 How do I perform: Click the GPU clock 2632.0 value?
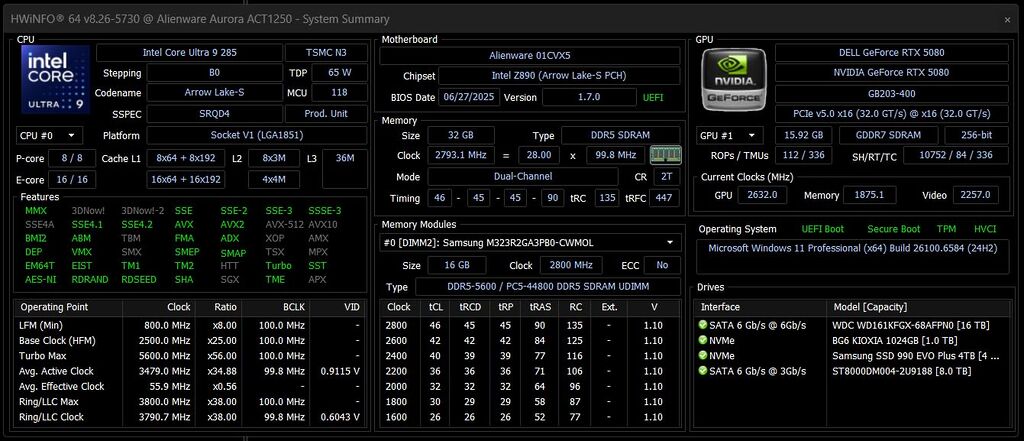(x=761, y=195)
